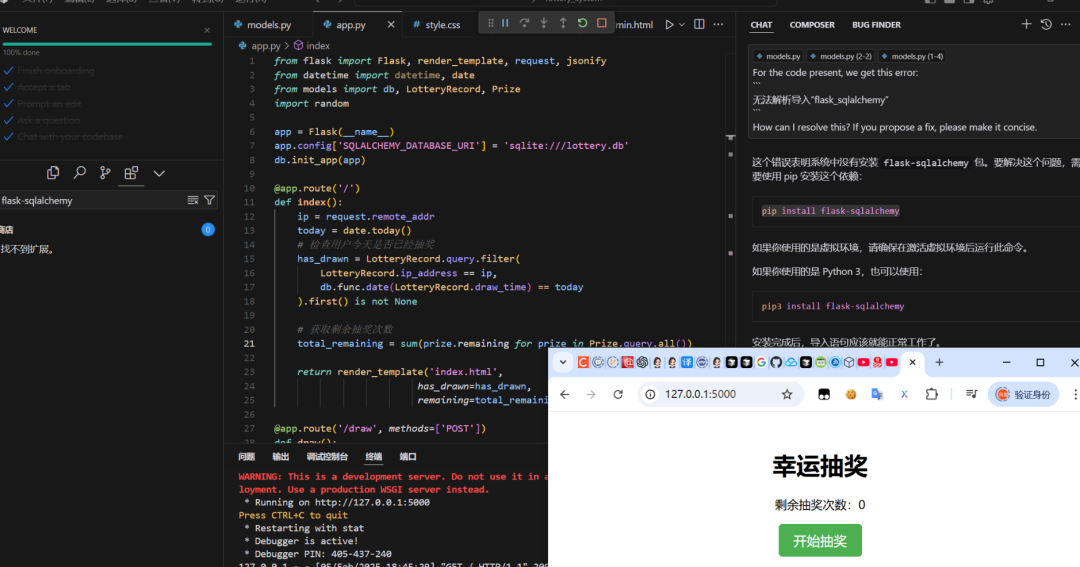Image resolution: width=1080 pixels, height=567 pixels.
Task: Click the debug toolbar drag grip
Action: point(490,23)
